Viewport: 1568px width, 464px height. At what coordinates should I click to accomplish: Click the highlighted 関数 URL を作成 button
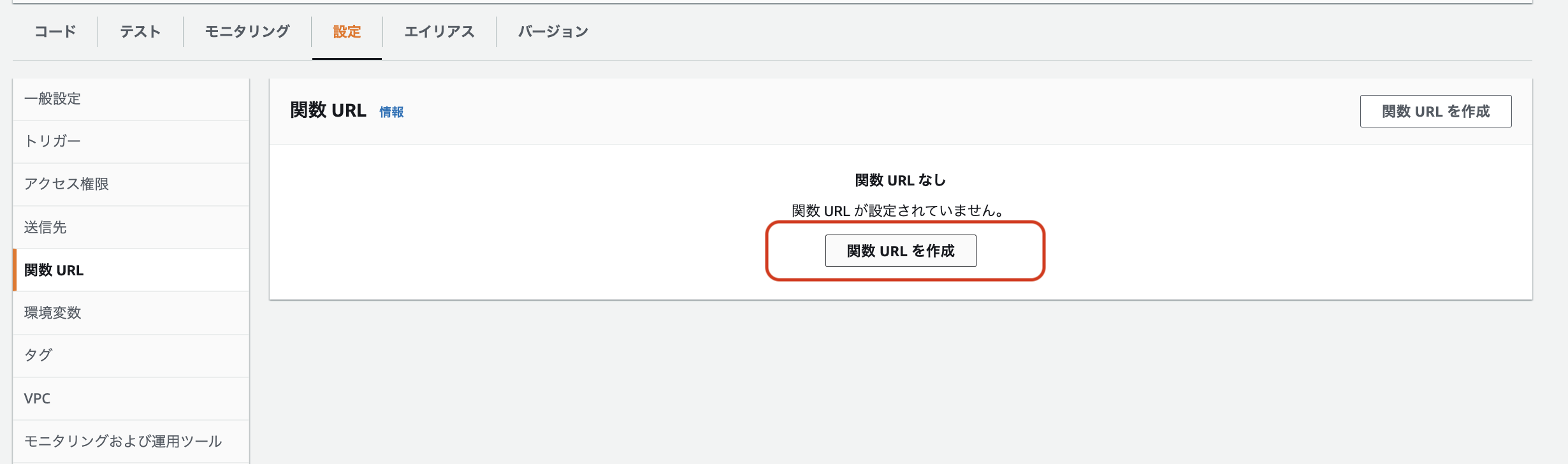[x=901, y=250]
